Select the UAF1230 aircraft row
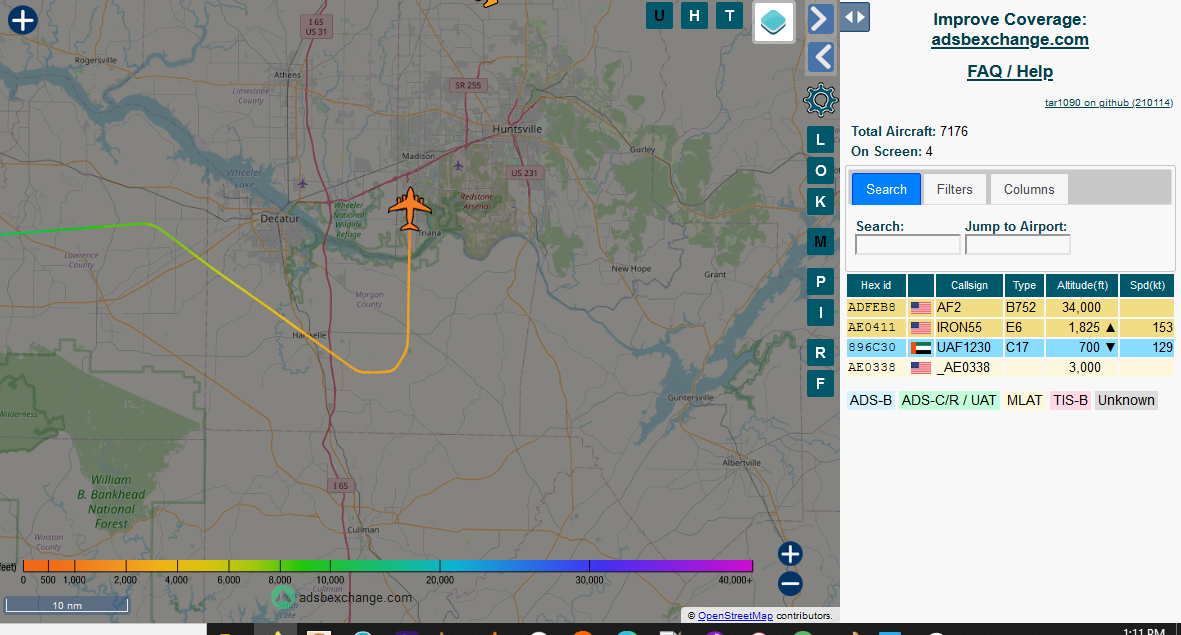 coord(1010,347)
